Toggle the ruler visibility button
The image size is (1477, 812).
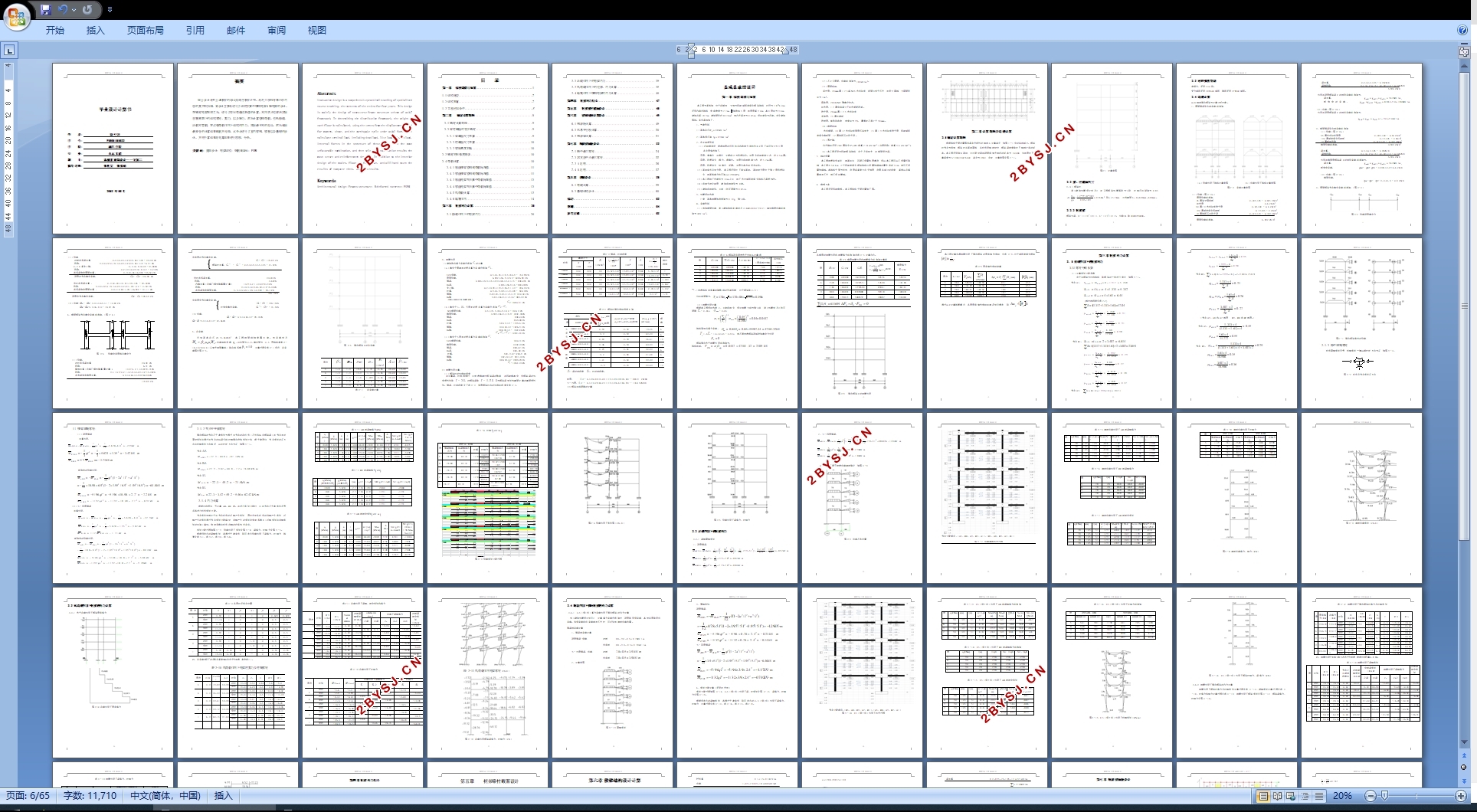pos(1464,51)
